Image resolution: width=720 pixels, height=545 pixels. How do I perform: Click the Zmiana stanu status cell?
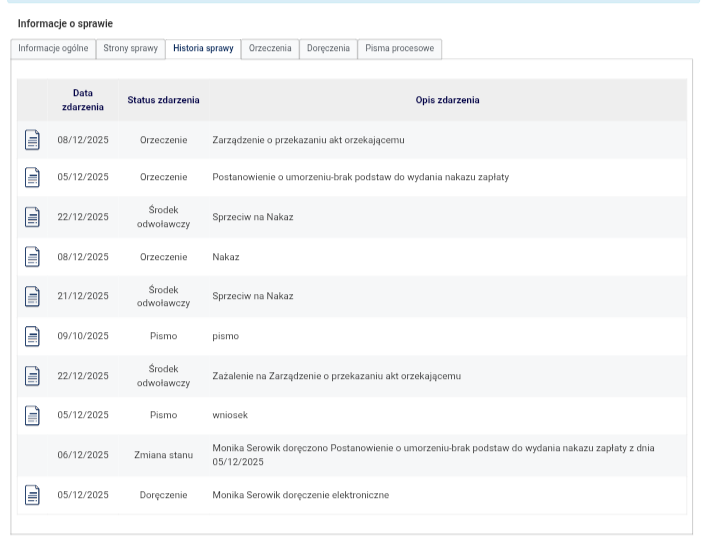(163, 455)
